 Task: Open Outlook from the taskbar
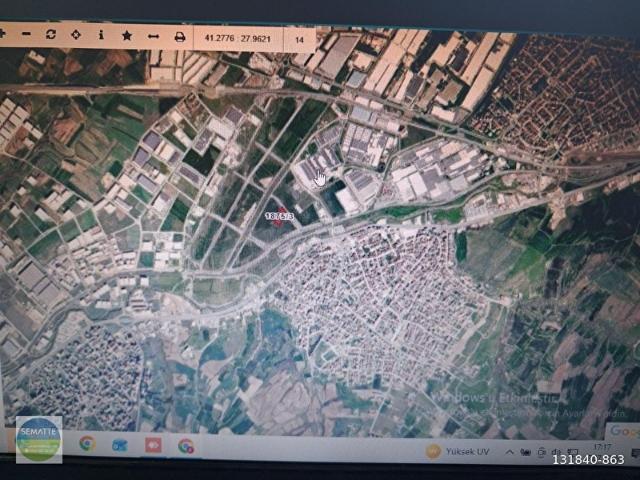[x=120, y=445]
